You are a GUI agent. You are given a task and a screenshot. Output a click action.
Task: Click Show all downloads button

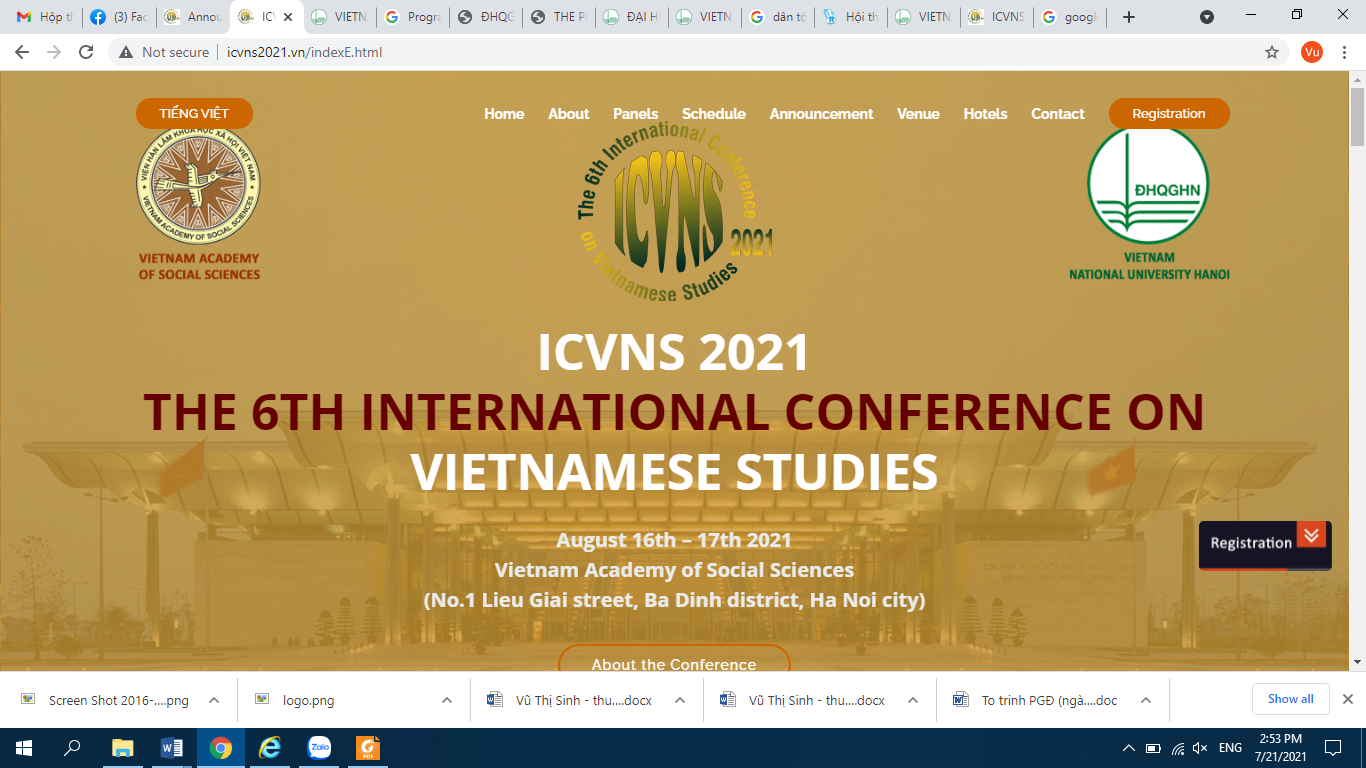coord(1291,699)
